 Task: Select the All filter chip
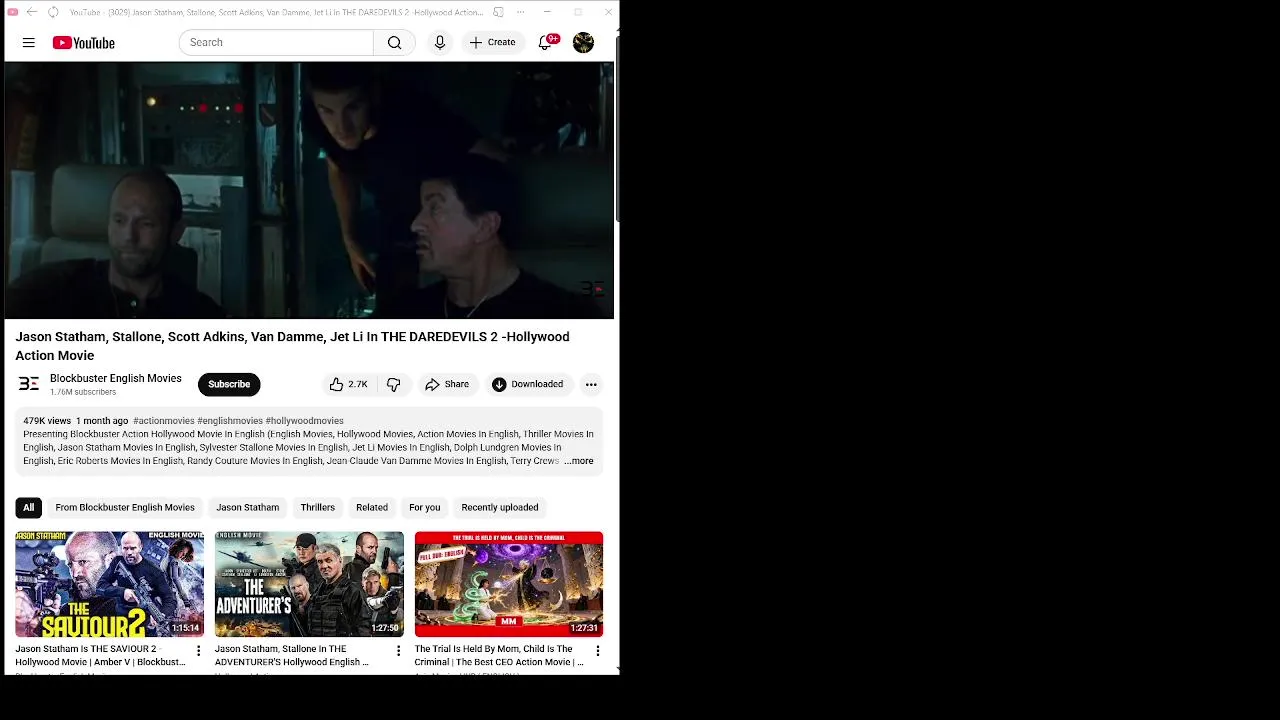tap(29, 507)
